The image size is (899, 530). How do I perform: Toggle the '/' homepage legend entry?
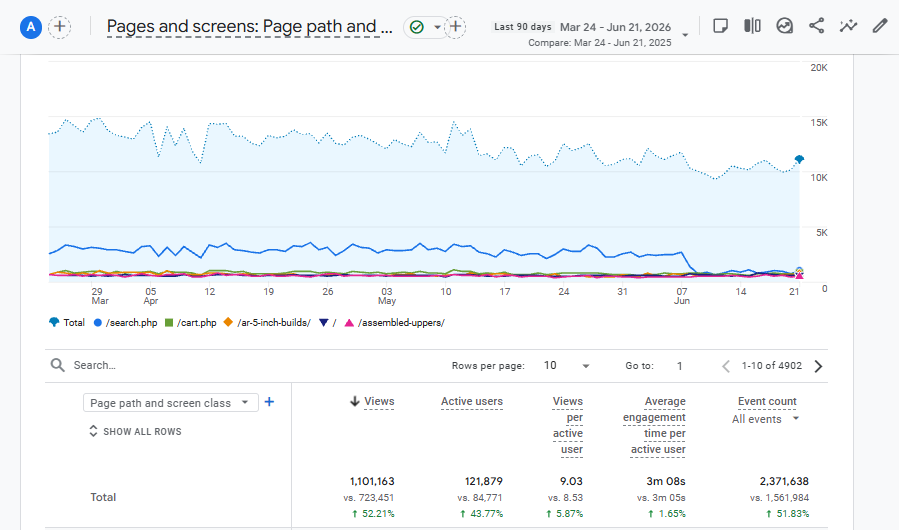(327, 322)
